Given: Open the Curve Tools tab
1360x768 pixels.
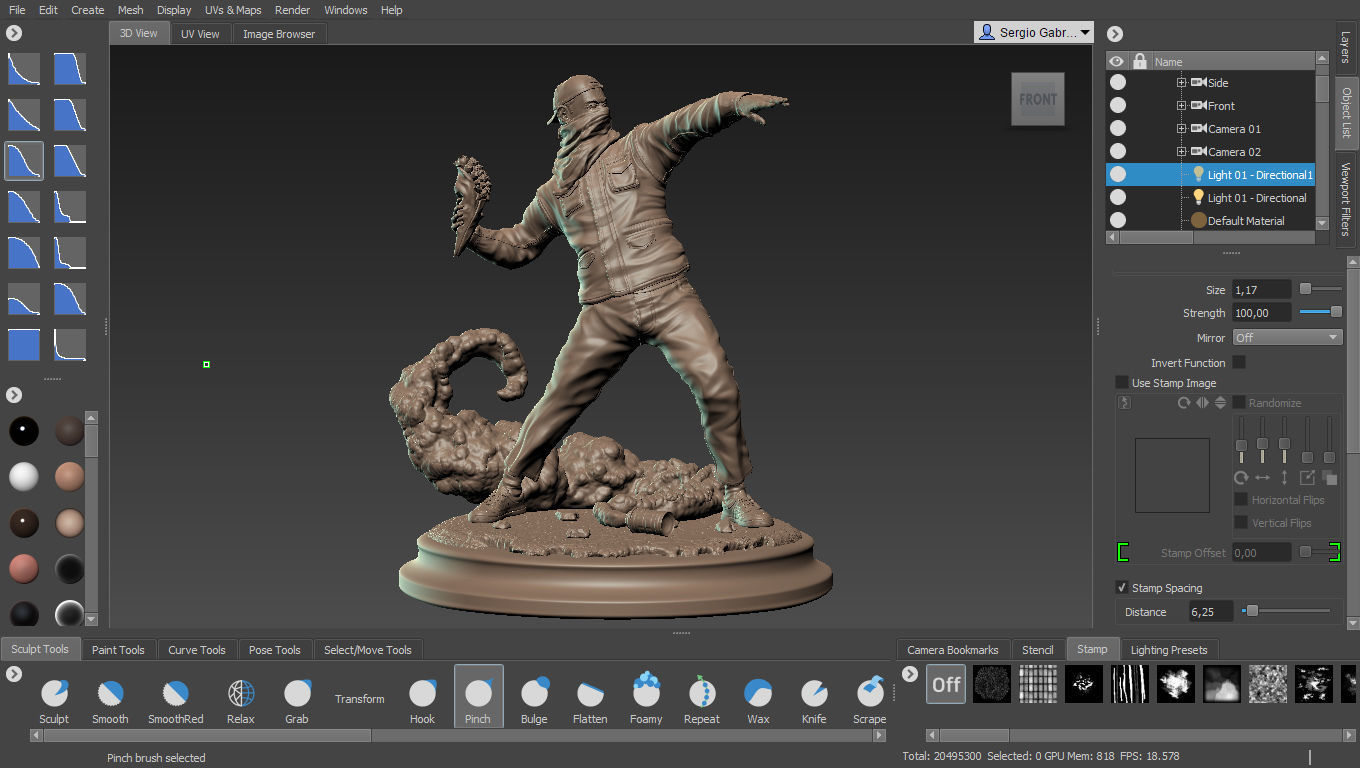Looking at the screenshot, I should click(x=197, y=650).
